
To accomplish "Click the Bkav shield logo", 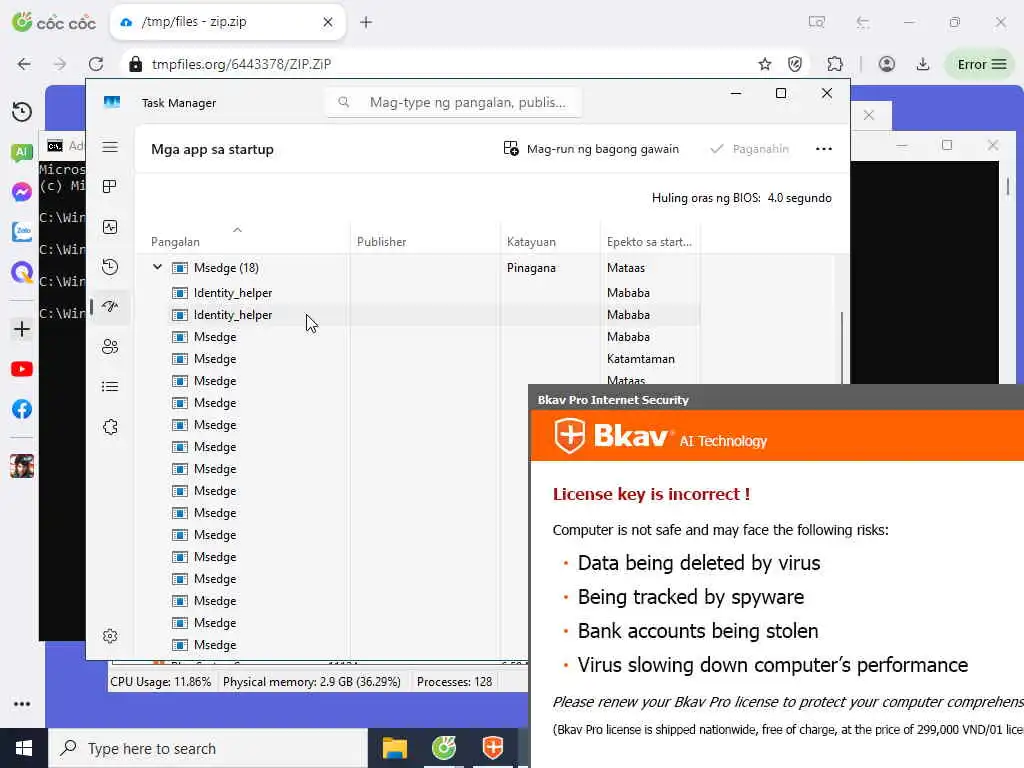I will point(569,436).
